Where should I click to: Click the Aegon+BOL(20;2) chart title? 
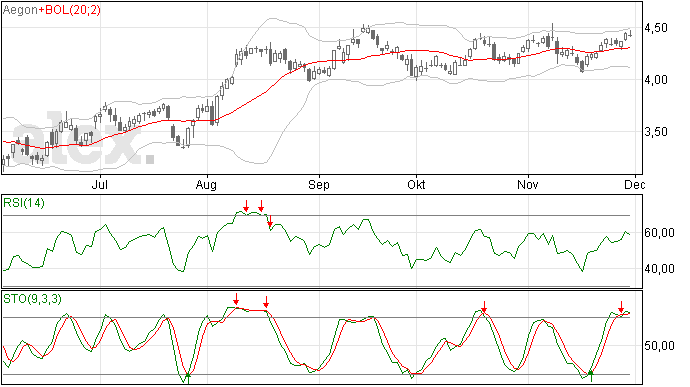52,10
